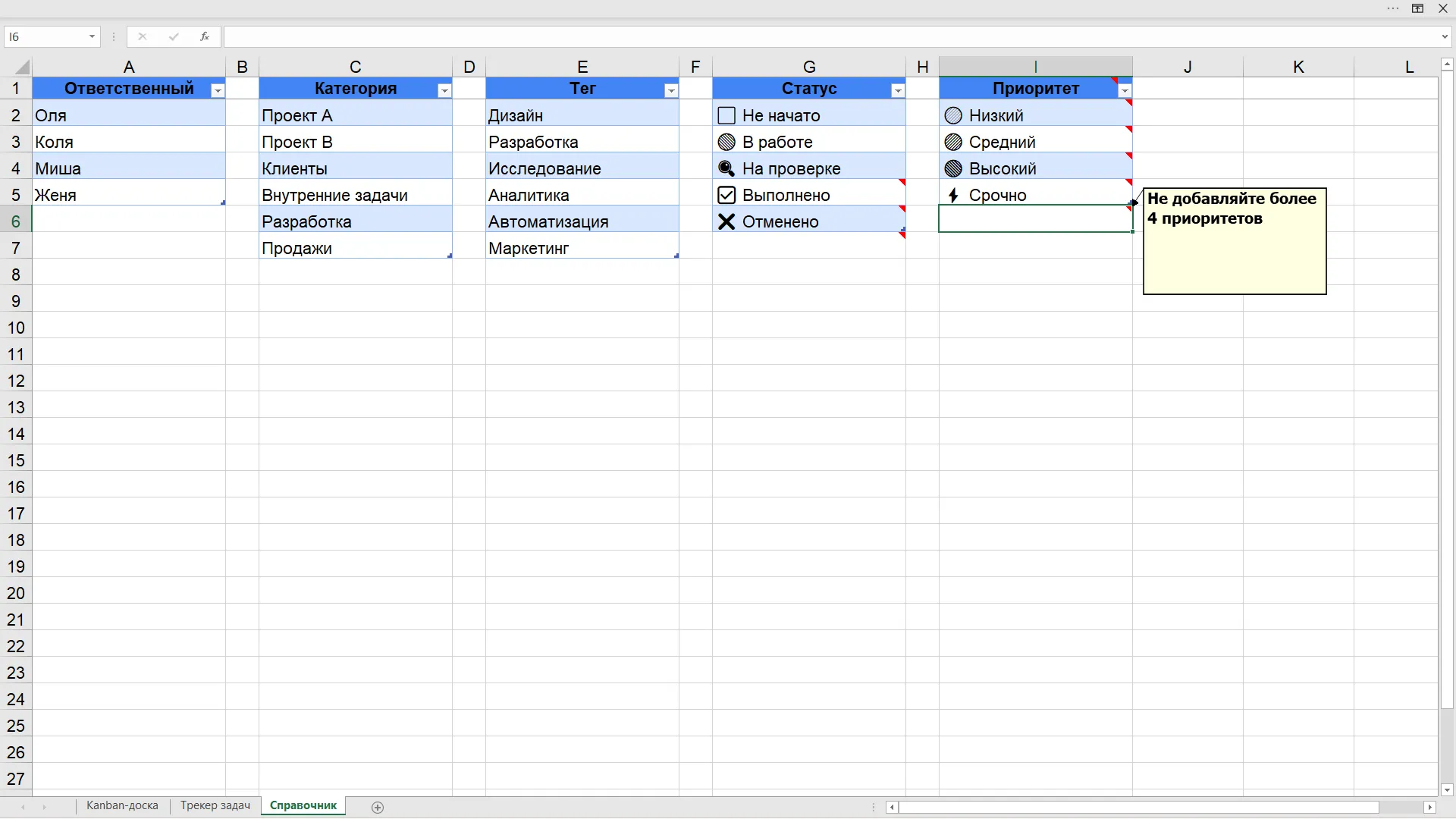Click the Enter checkmark icon in formula bar
The image size is (1456, 819).
174,36
